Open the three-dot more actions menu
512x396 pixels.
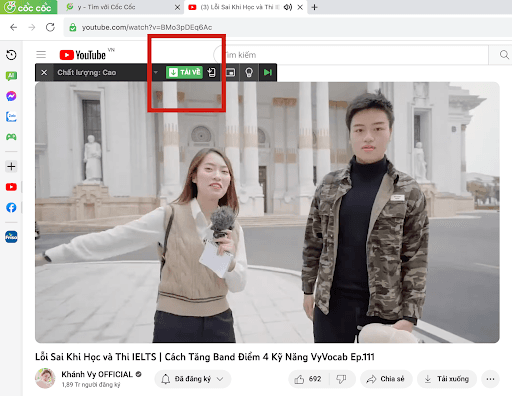point(490,379)
